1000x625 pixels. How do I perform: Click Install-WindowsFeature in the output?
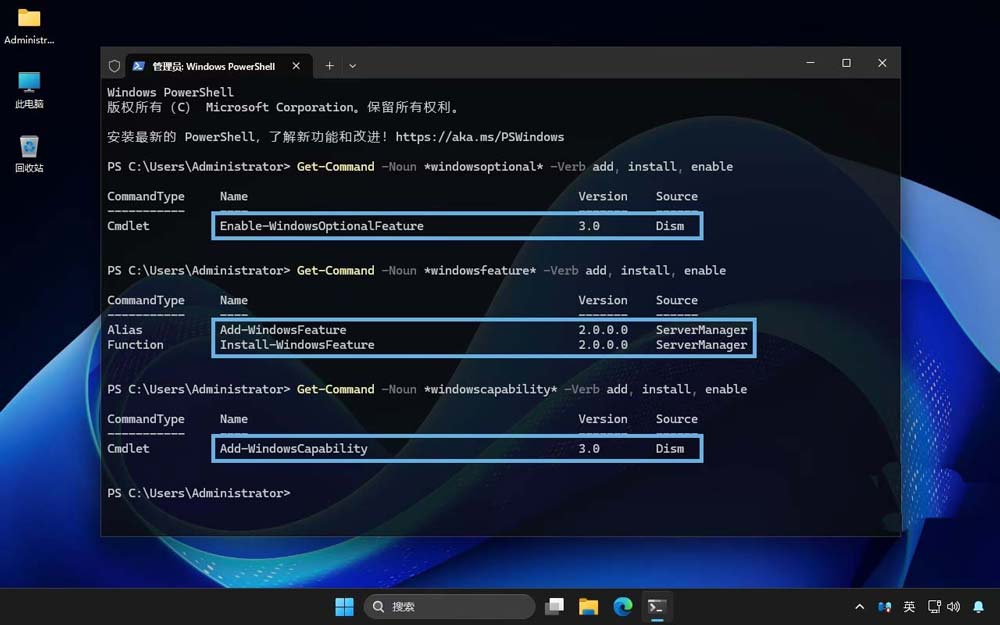(297, 344)
